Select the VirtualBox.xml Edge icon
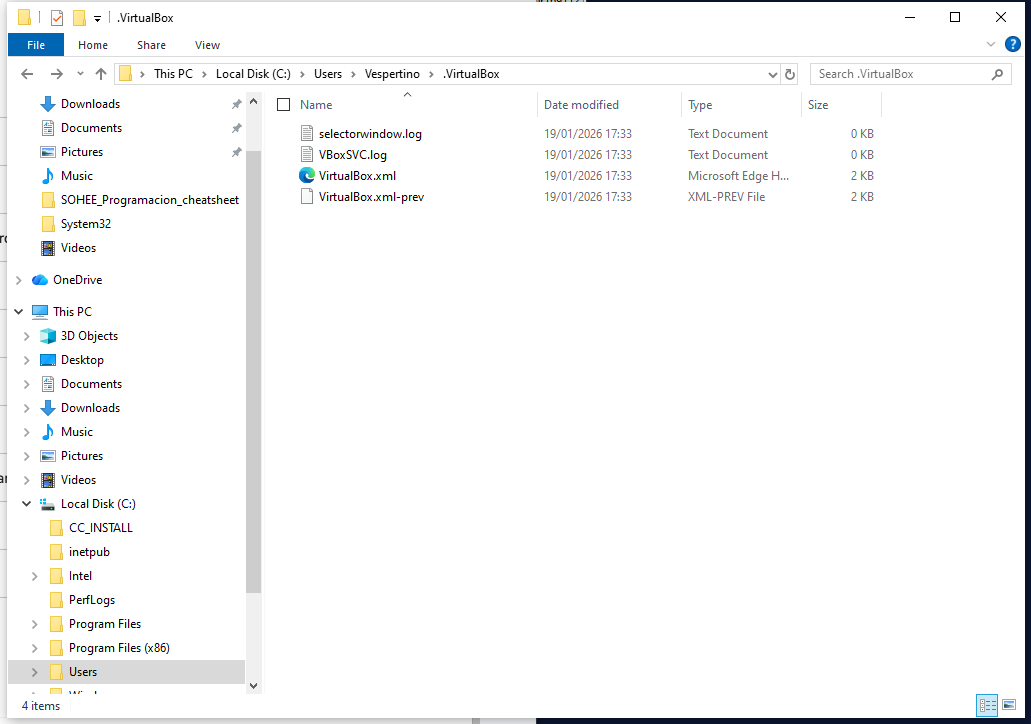This screenshot has height=724, width=1031. coord(306,176)
